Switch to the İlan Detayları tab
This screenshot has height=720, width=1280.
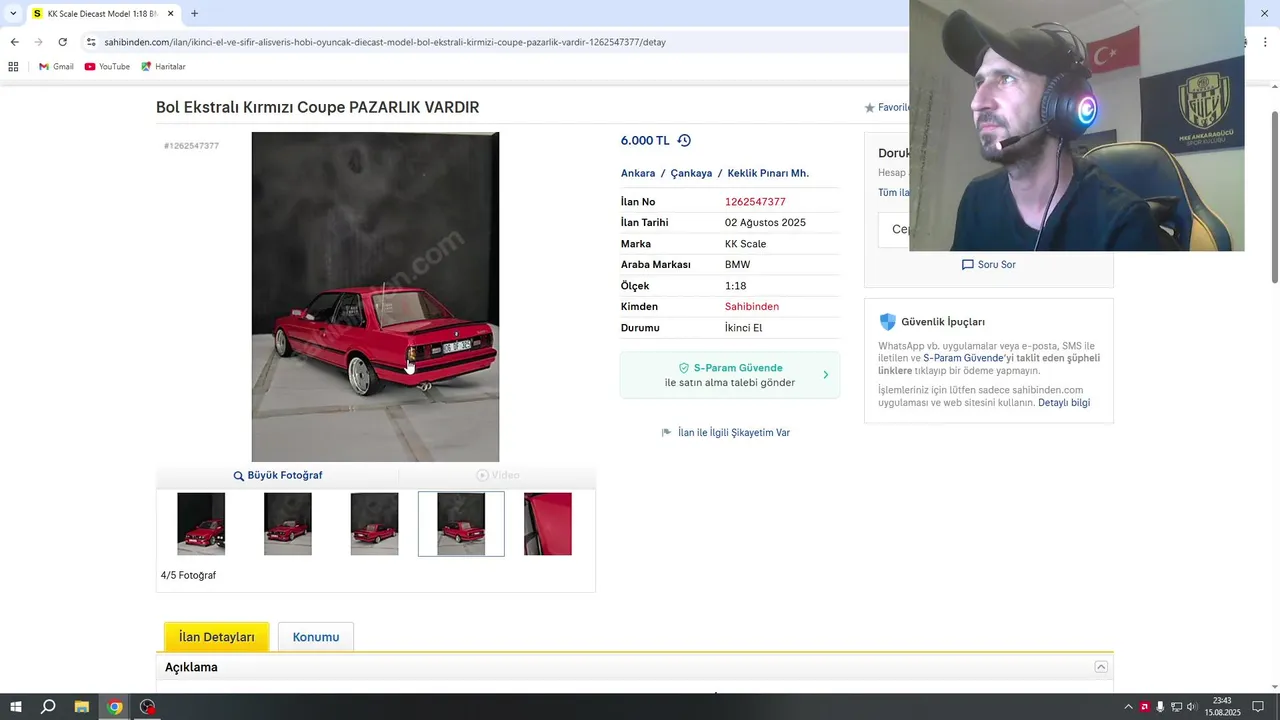[x=217, y=637]
